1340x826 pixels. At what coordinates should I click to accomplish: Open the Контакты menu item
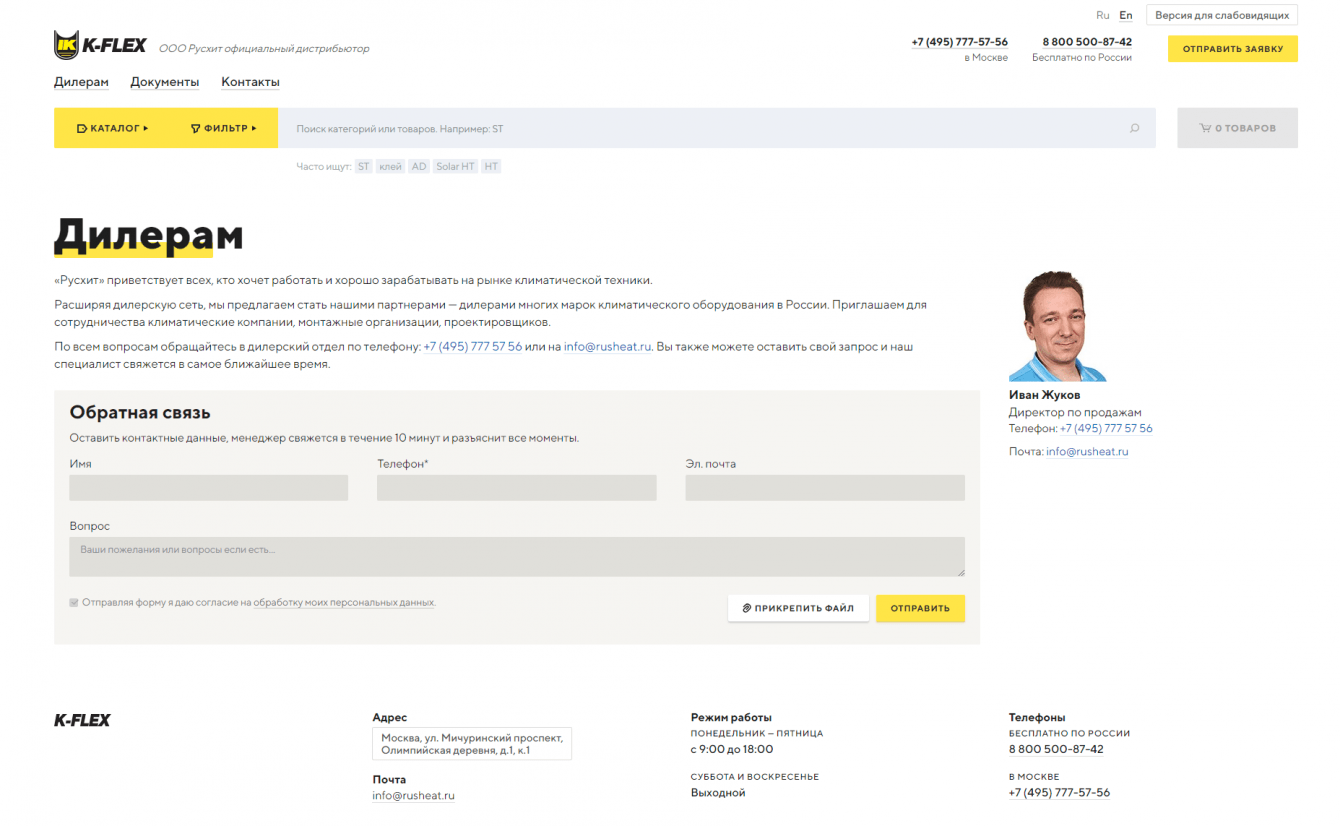[x=250, y=82]
